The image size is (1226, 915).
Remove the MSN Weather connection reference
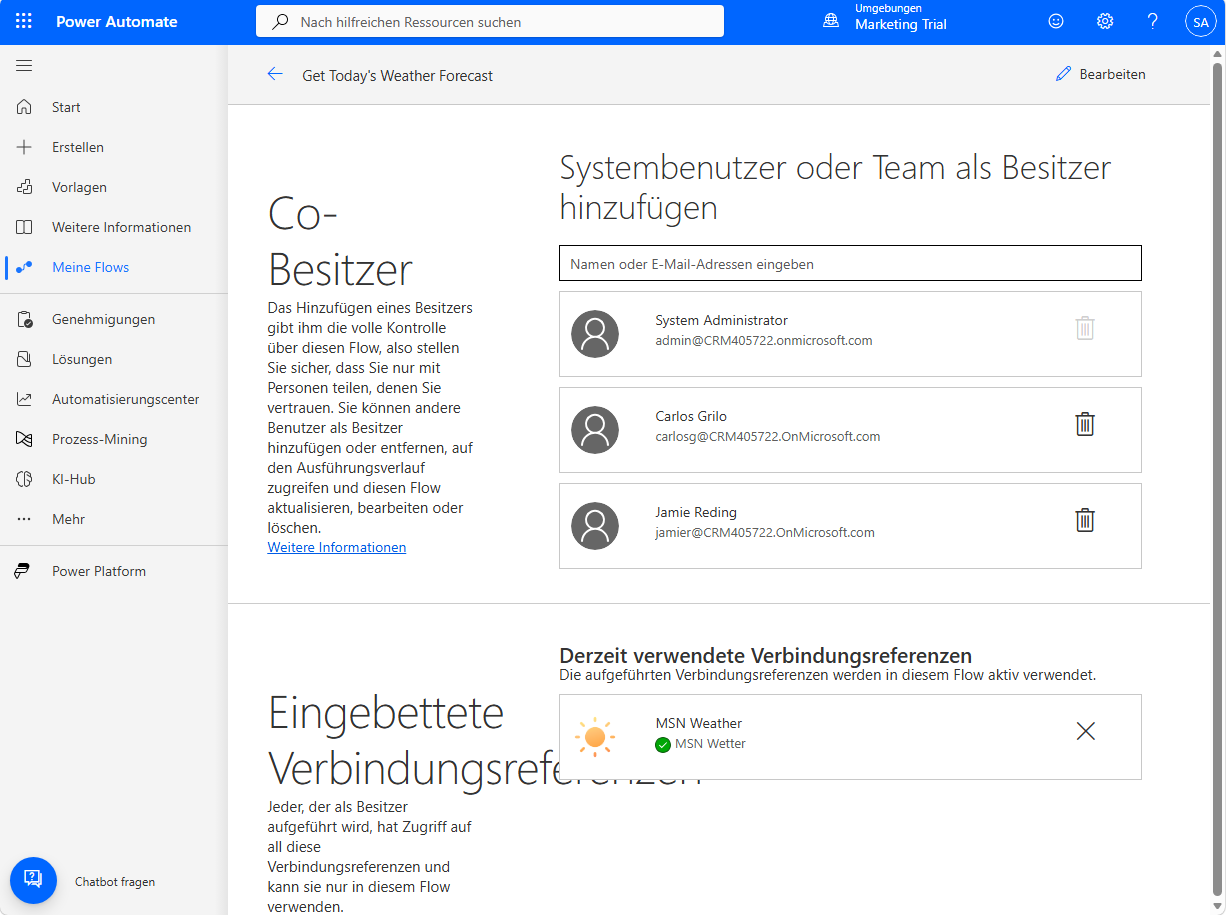[x=1085, y=732]
